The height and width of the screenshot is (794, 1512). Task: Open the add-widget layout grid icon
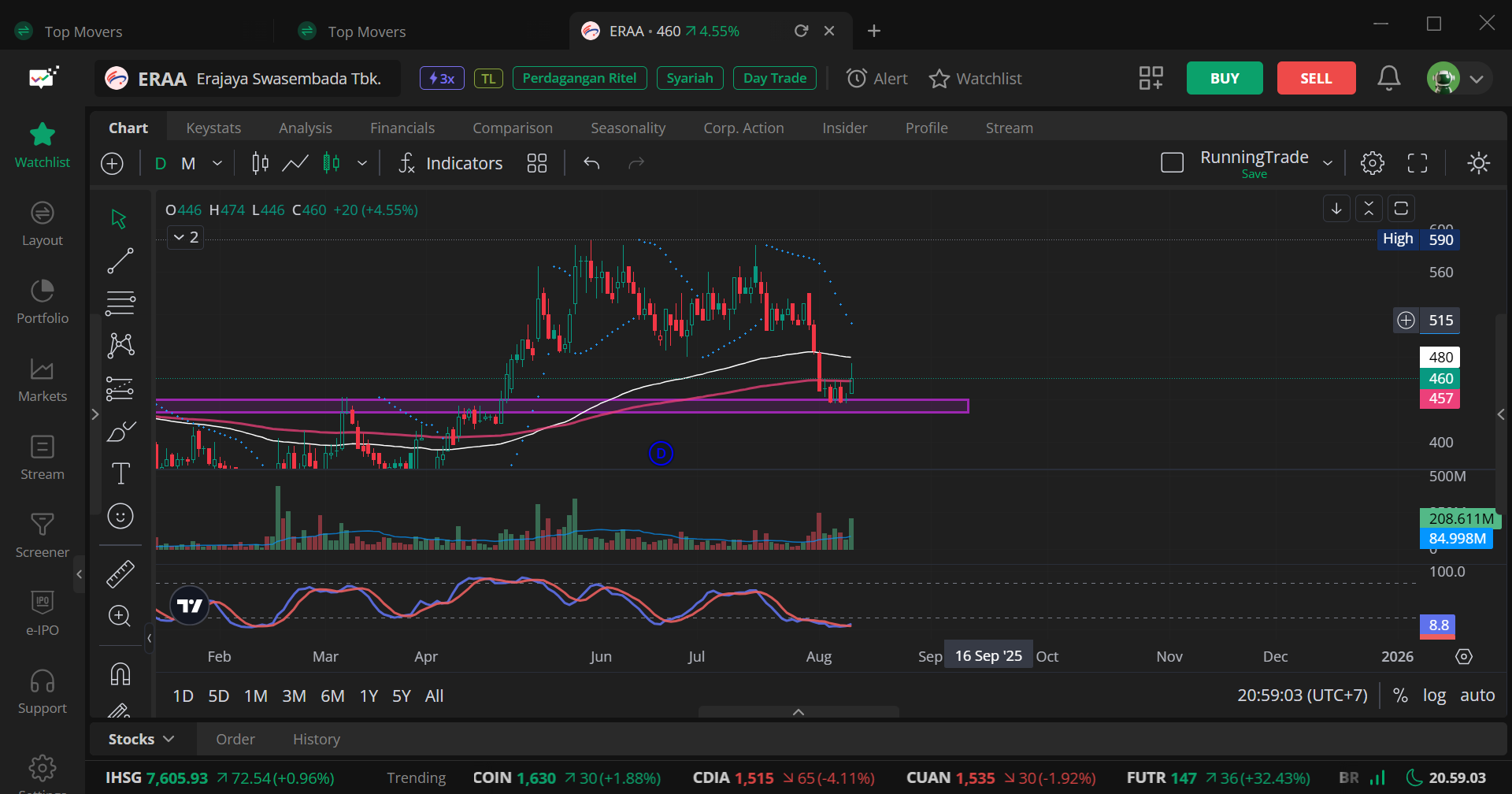pyautogui.click(x=1151, y=78)
